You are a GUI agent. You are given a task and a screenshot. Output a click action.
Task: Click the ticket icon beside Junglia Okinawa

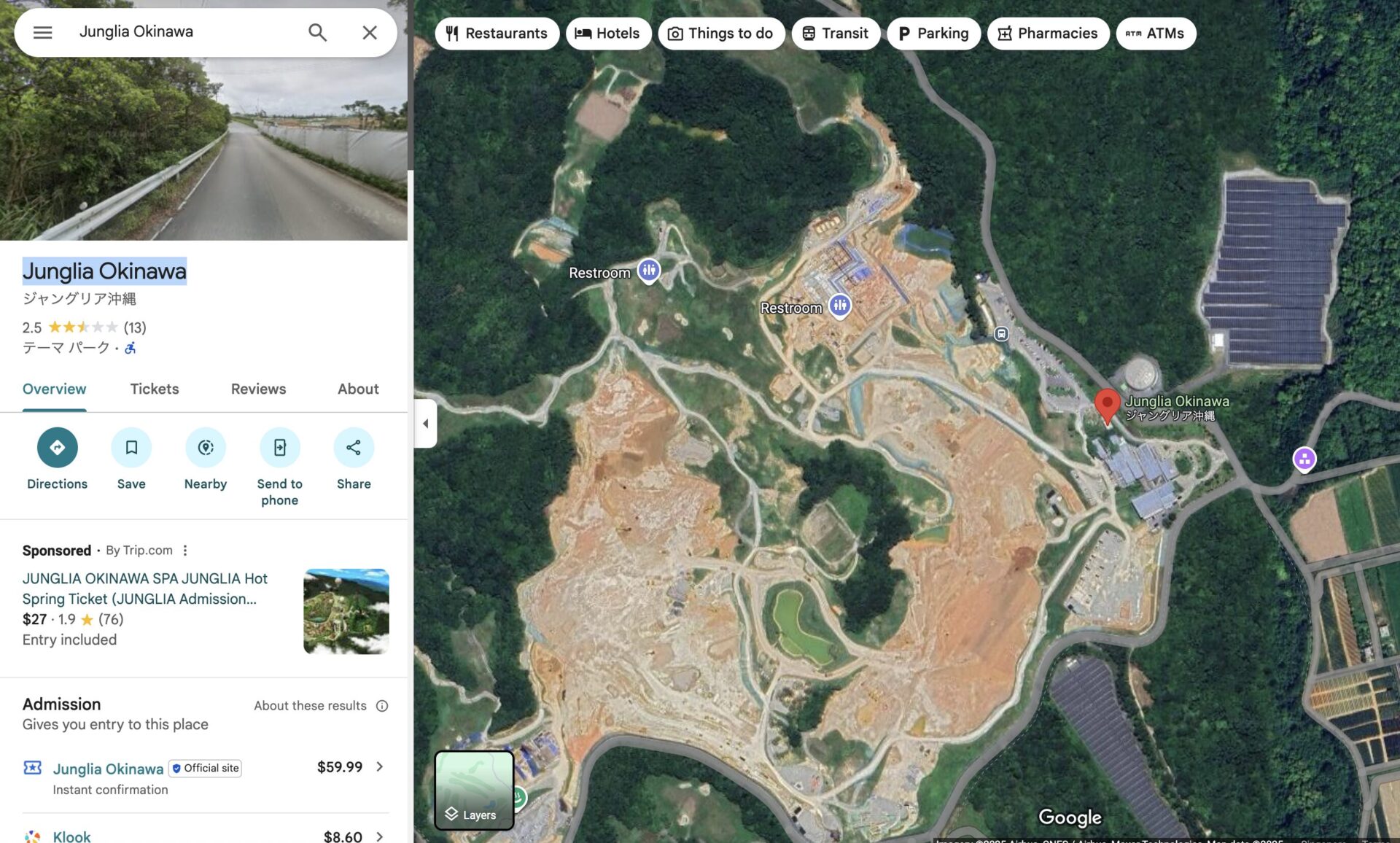[32, 768]
